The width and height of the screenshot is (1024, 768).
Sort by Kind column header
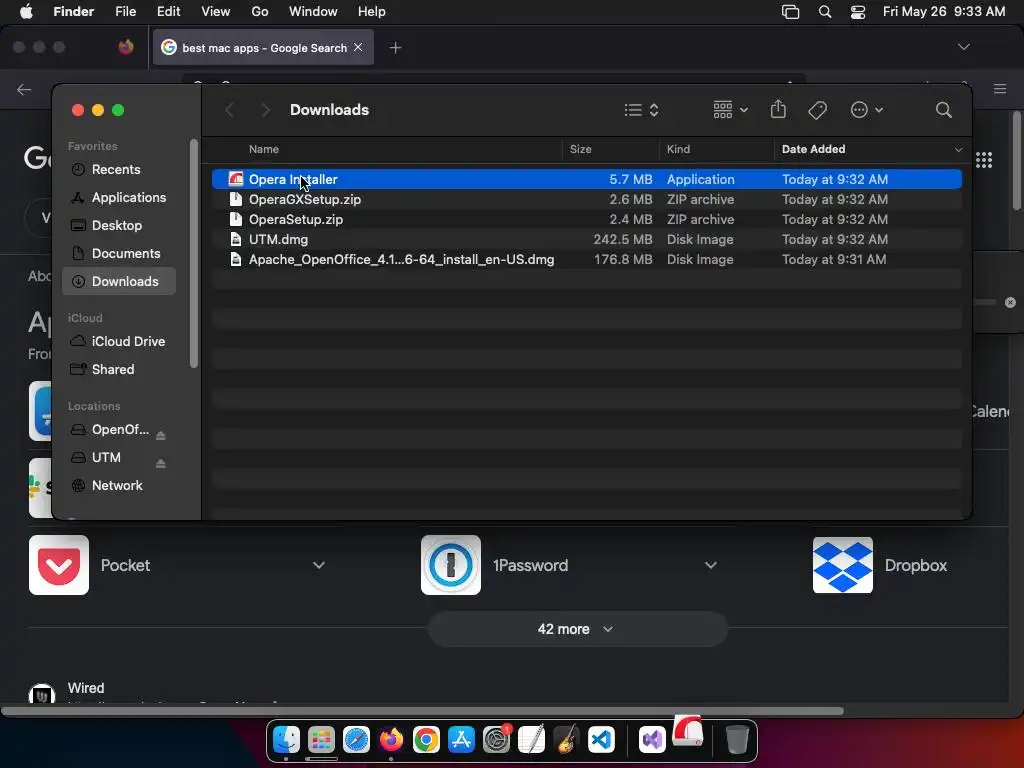pos(678,149)
